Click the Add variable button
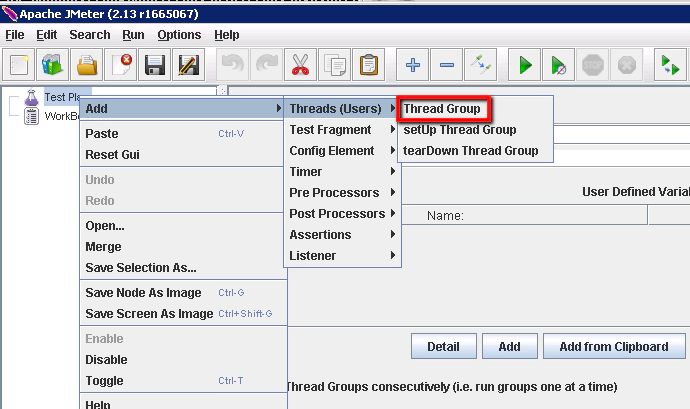 [510, 346]
